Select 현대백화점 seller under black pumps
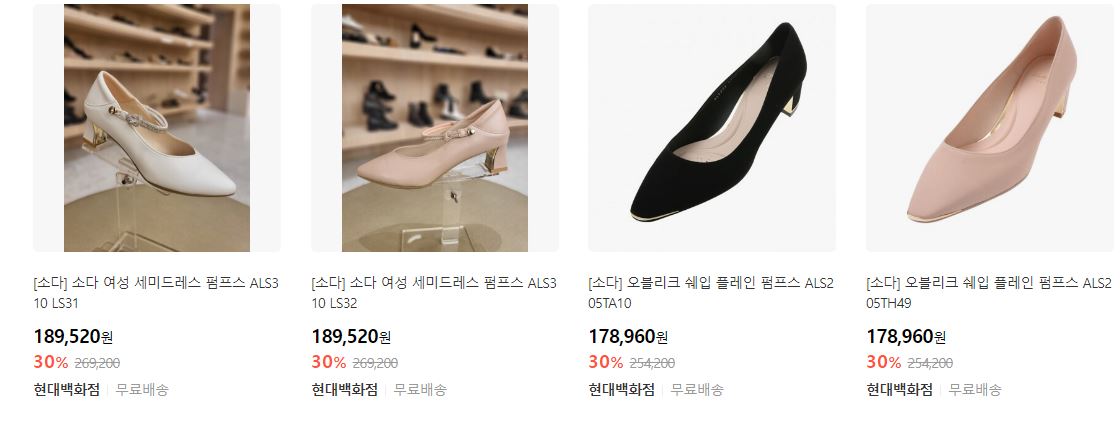This screenshot has width=1120, height=434. [622, 390]
